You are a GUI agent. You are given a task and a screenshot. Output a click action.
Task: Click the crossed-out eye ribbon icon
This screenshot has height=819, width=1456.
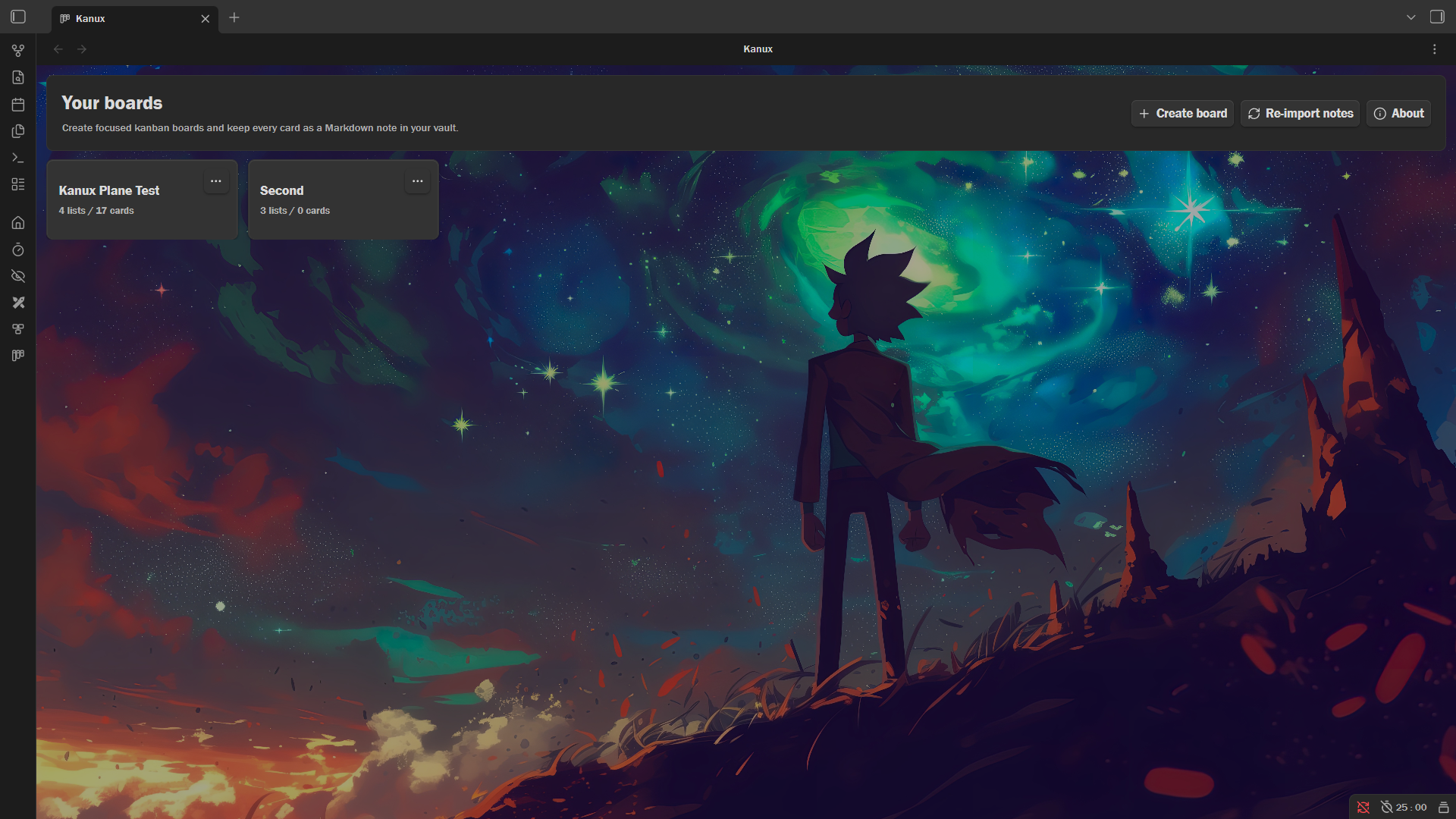pos(18,276)
